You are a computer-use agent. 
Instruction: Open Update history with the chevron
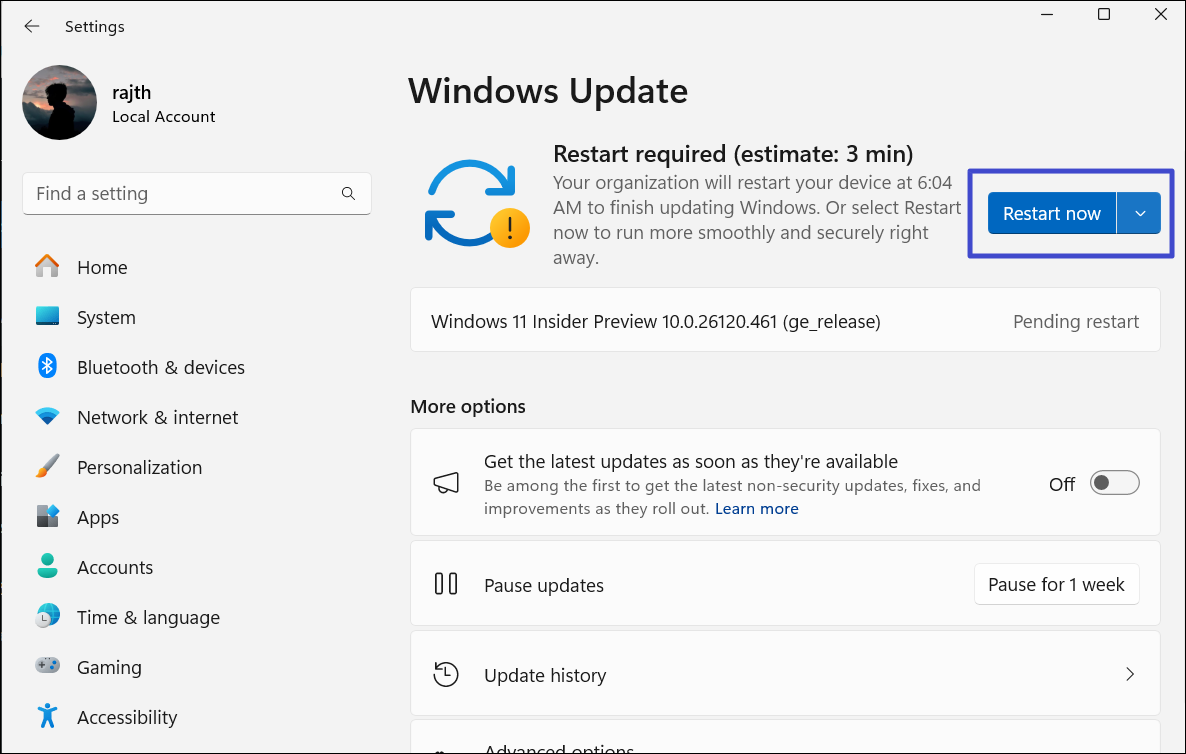point(1130,675)
